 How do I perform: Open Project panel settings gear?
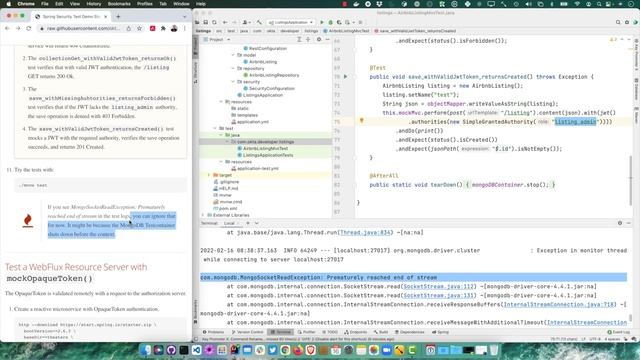pos(319,40)
